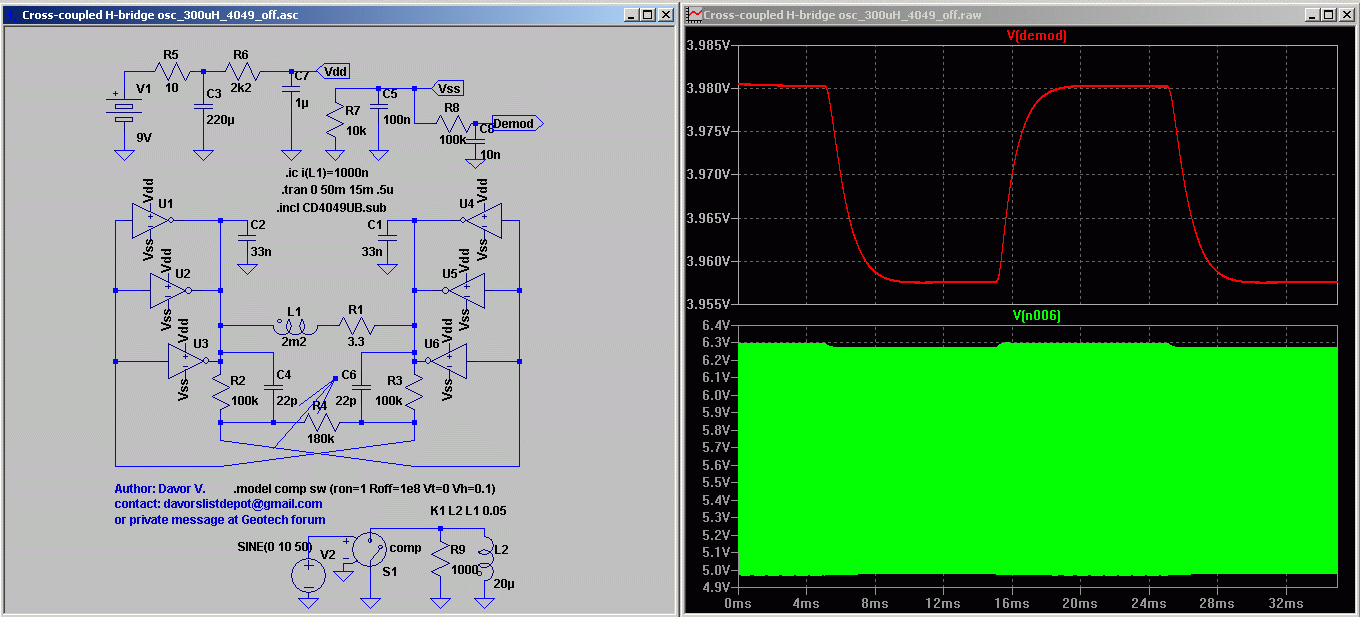Click the K1 L2 L1 coupling directive

coord(468,510)
